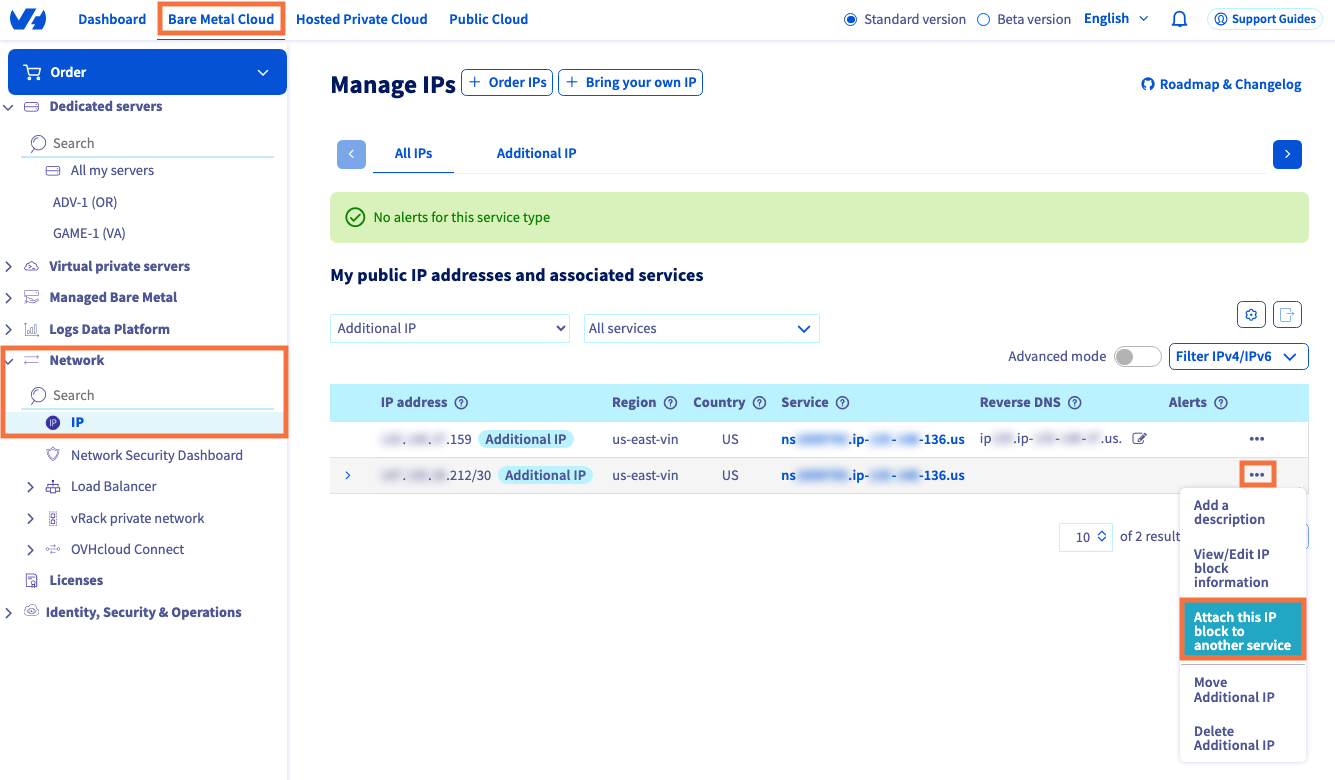
Task: Click the export IP list icon
Action: tap(1287, 315)
